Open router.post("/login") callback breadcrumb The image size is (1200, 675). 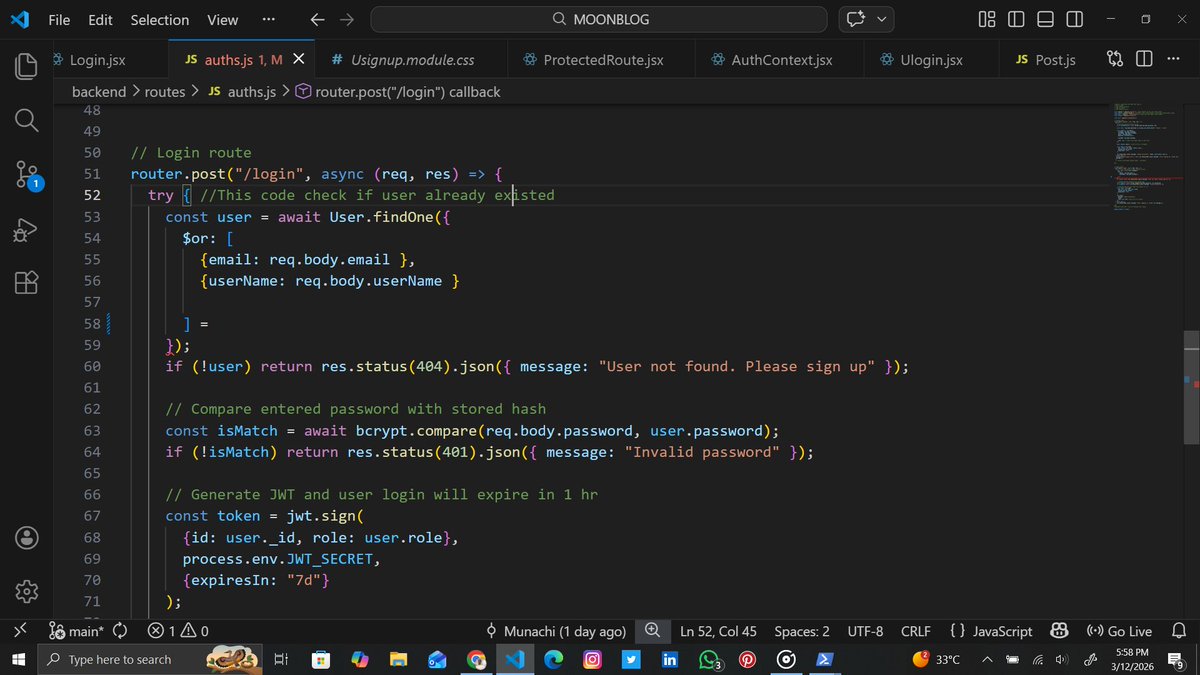pos(397,92)
